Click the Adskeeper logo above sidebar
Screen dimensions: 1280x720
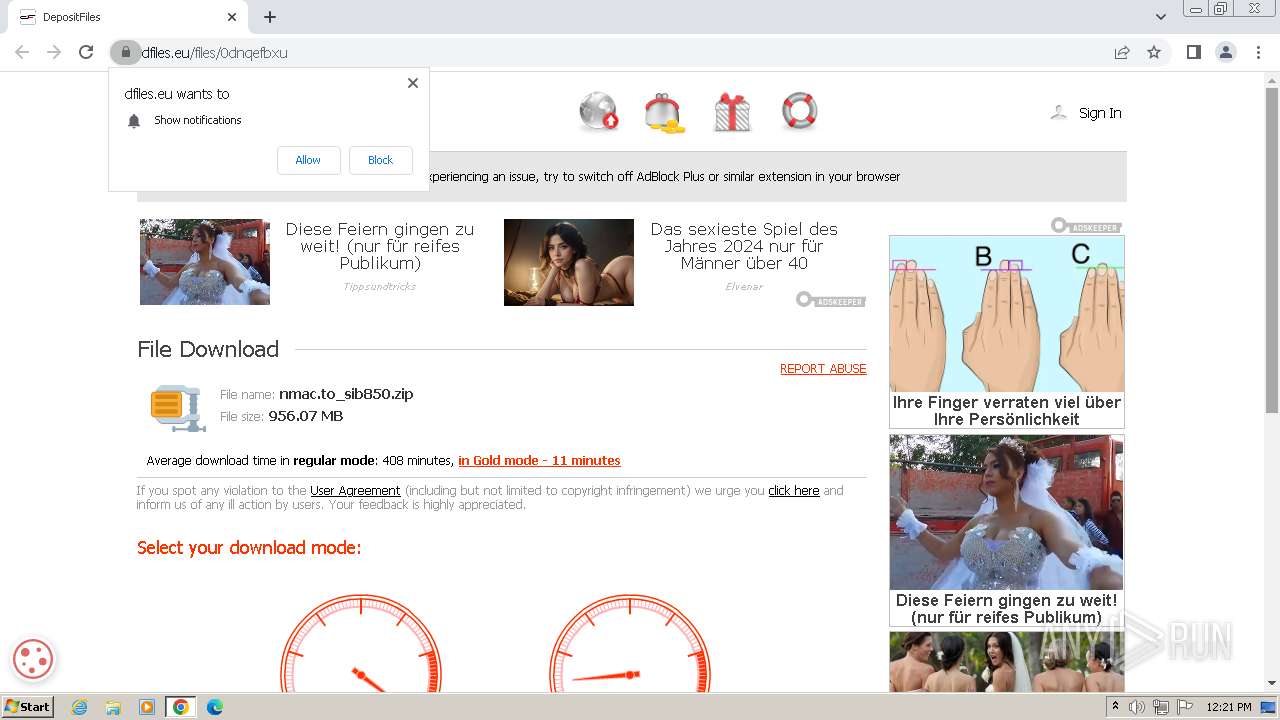point(1086,226)
